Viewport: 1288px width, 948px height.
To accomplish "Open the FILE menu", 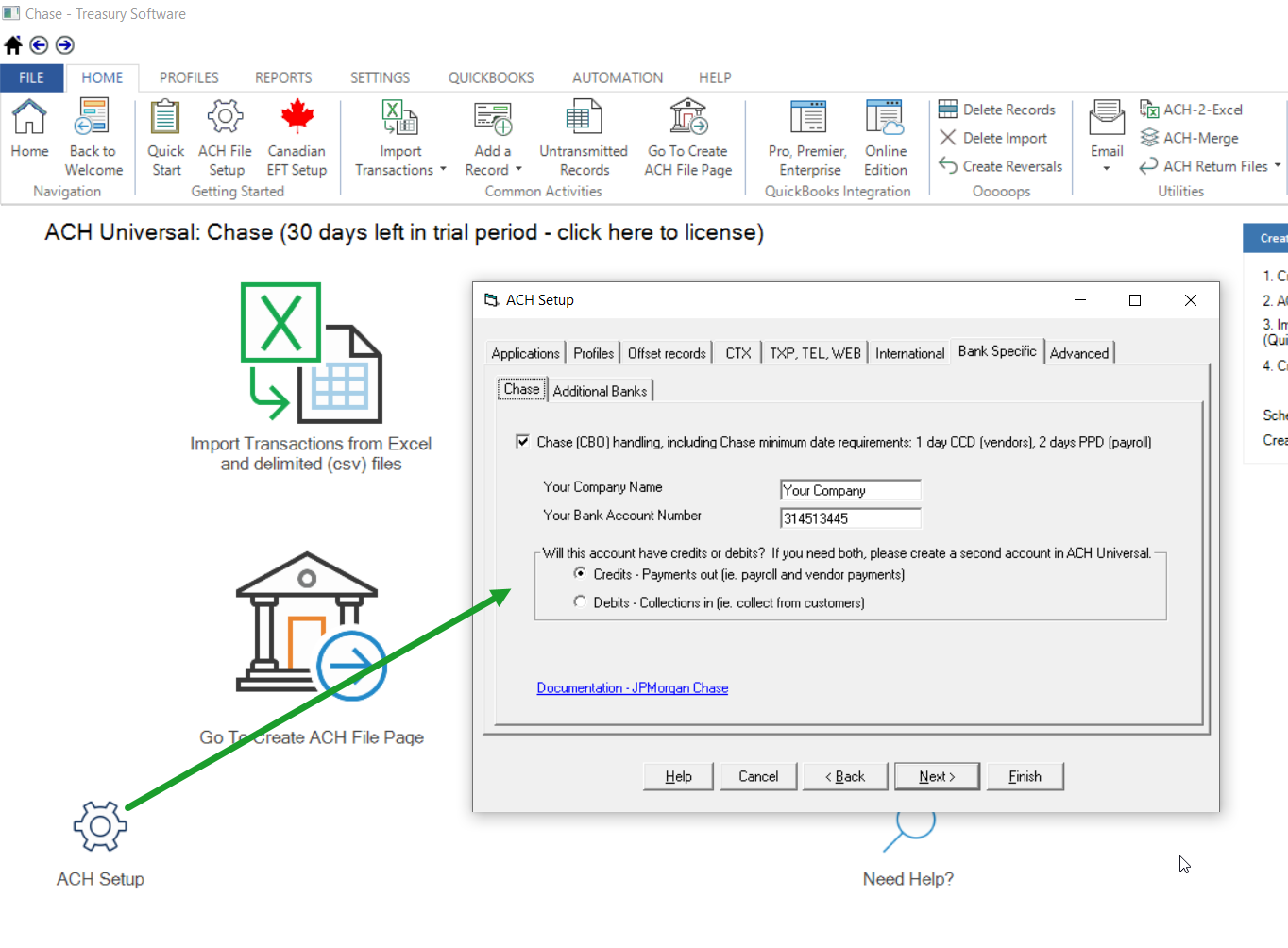I will coord(32,77).
